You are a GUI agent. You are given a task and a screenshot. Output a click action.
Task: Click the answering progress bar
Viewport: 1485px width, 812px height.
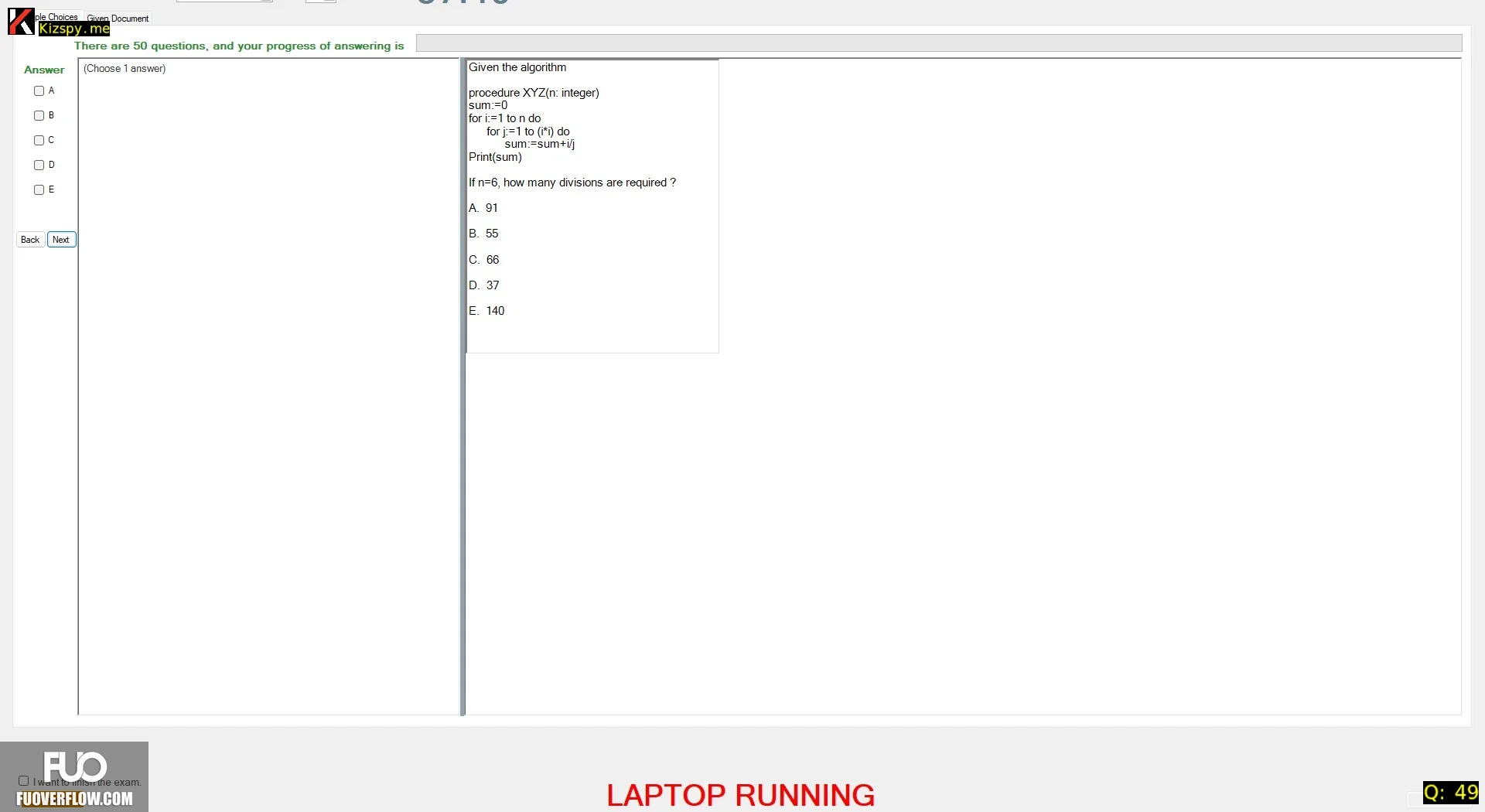939,43
